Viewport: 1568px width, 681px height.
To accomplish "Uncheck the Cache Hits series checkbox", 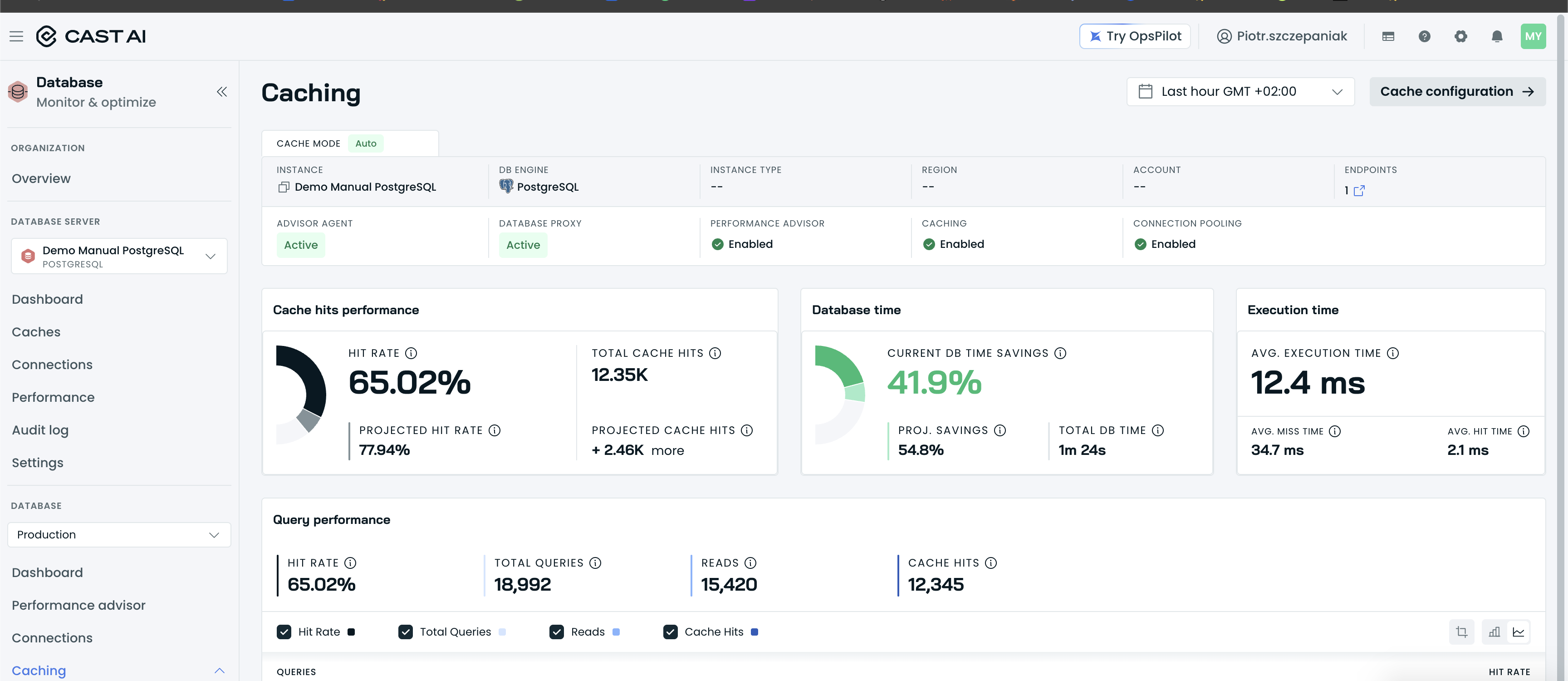I will pyautogui.click(x=670, y=632).
